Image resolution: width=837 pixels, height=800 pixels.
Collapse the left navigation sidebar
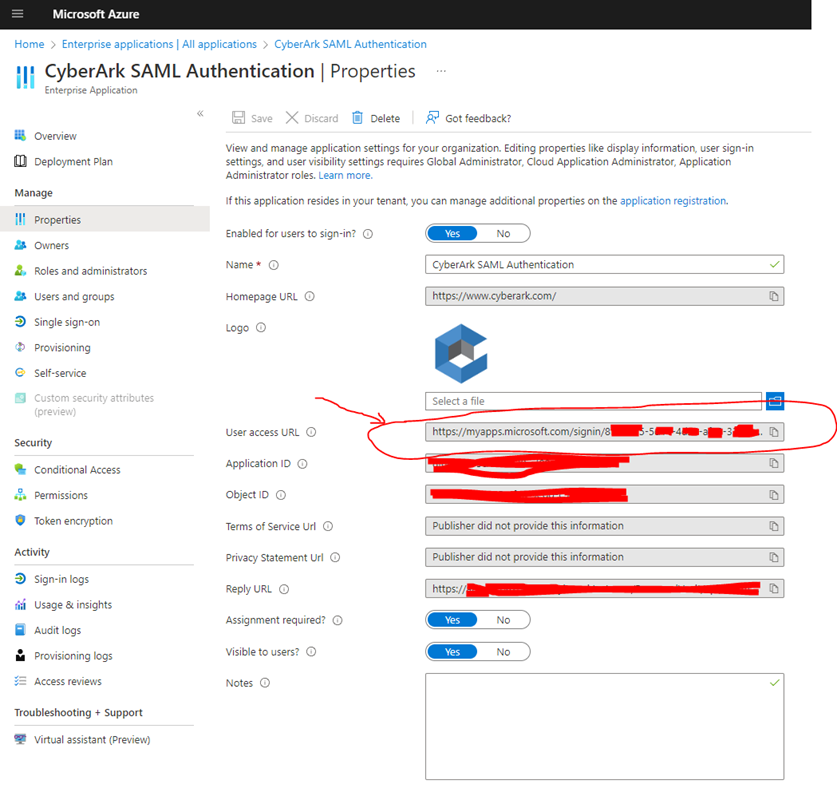coord(200,114)
